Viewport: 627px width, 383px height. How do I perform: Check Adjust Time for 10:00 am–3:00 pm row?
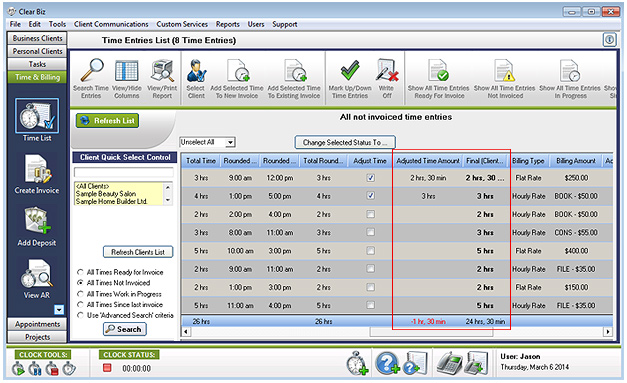point(371,251)
